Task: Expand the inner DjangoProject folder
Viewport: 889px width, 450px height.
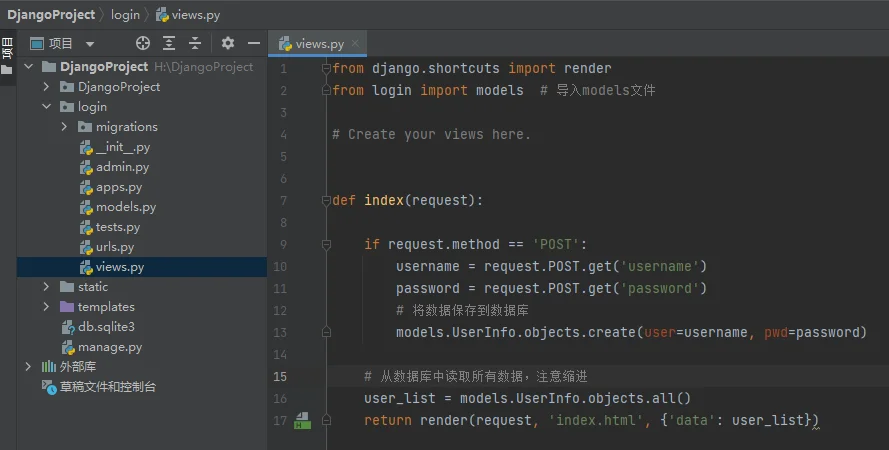Action: pyautogui.click(x=46, y=87)
